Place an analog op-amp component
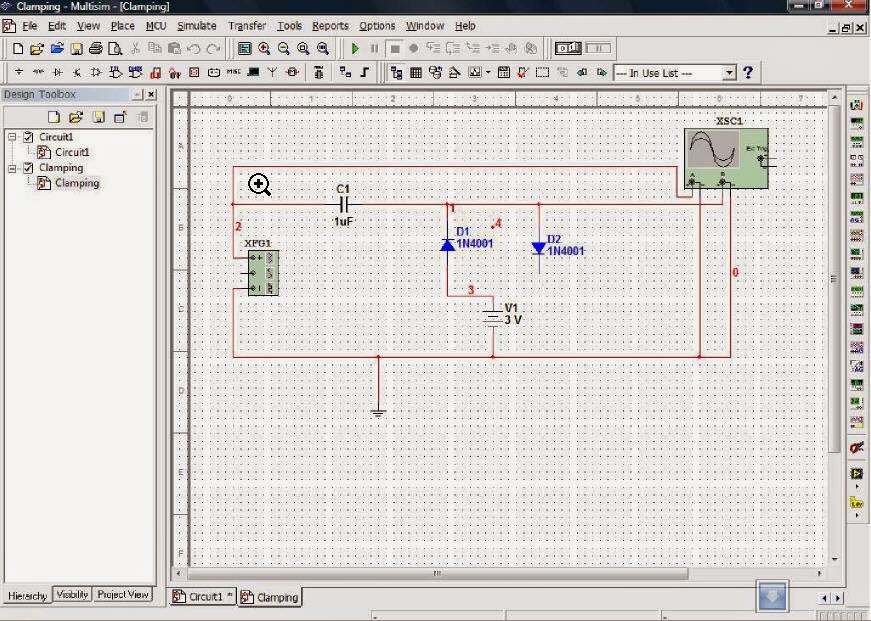The width and height of the screenshot is (871, 621). (96, 73)
